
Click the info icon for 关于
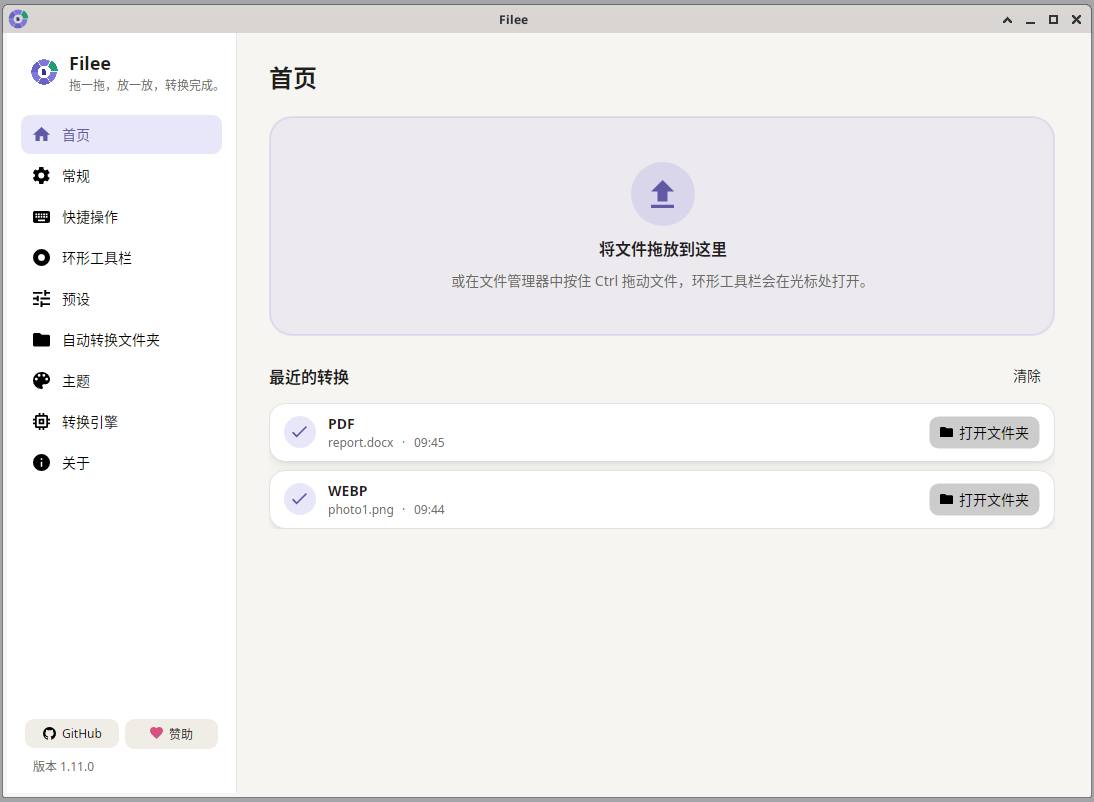[x=41, y=463]
